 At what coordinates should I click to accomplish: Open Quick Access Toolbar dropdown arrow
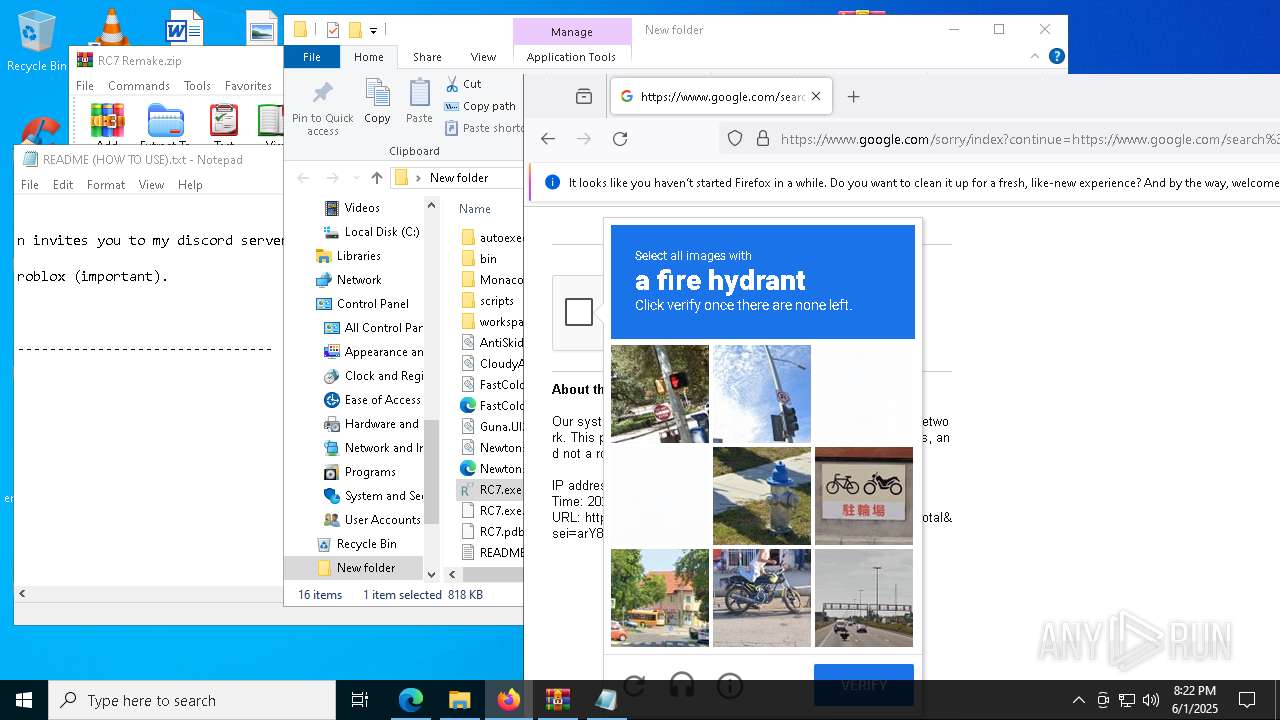click(373, 30)
